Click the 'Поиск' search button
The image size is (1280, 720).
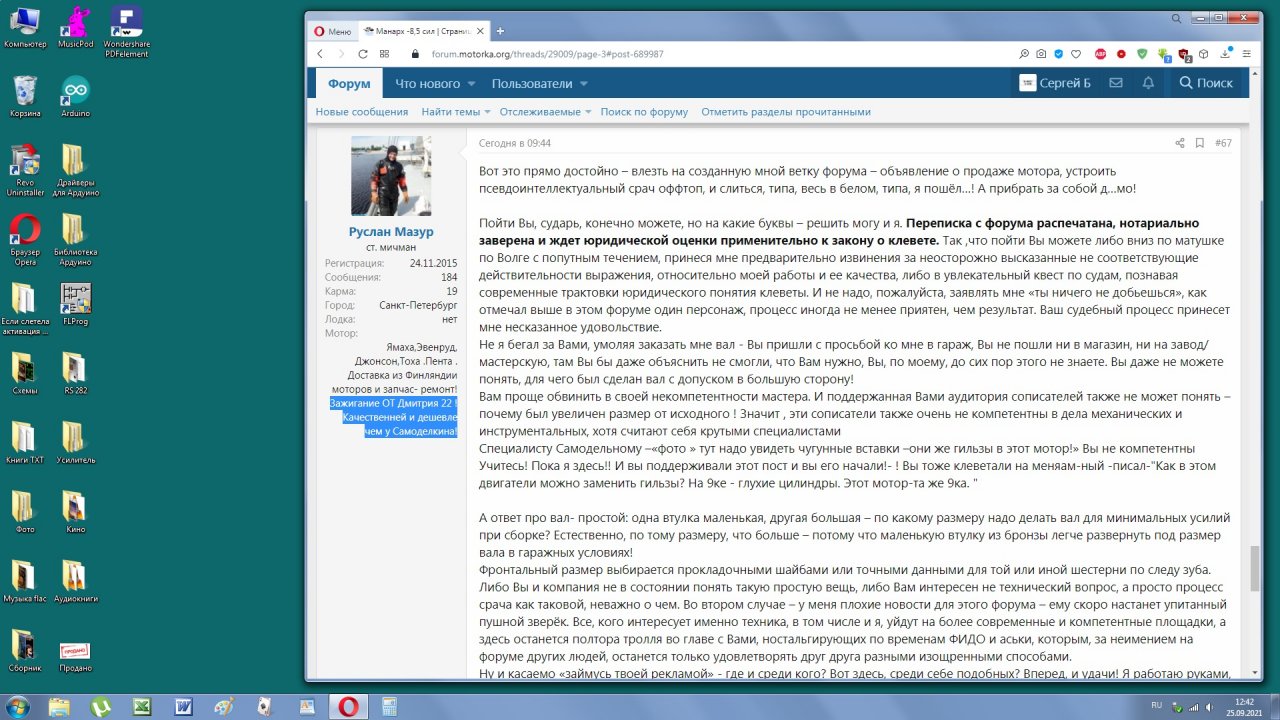(1206, 83)
